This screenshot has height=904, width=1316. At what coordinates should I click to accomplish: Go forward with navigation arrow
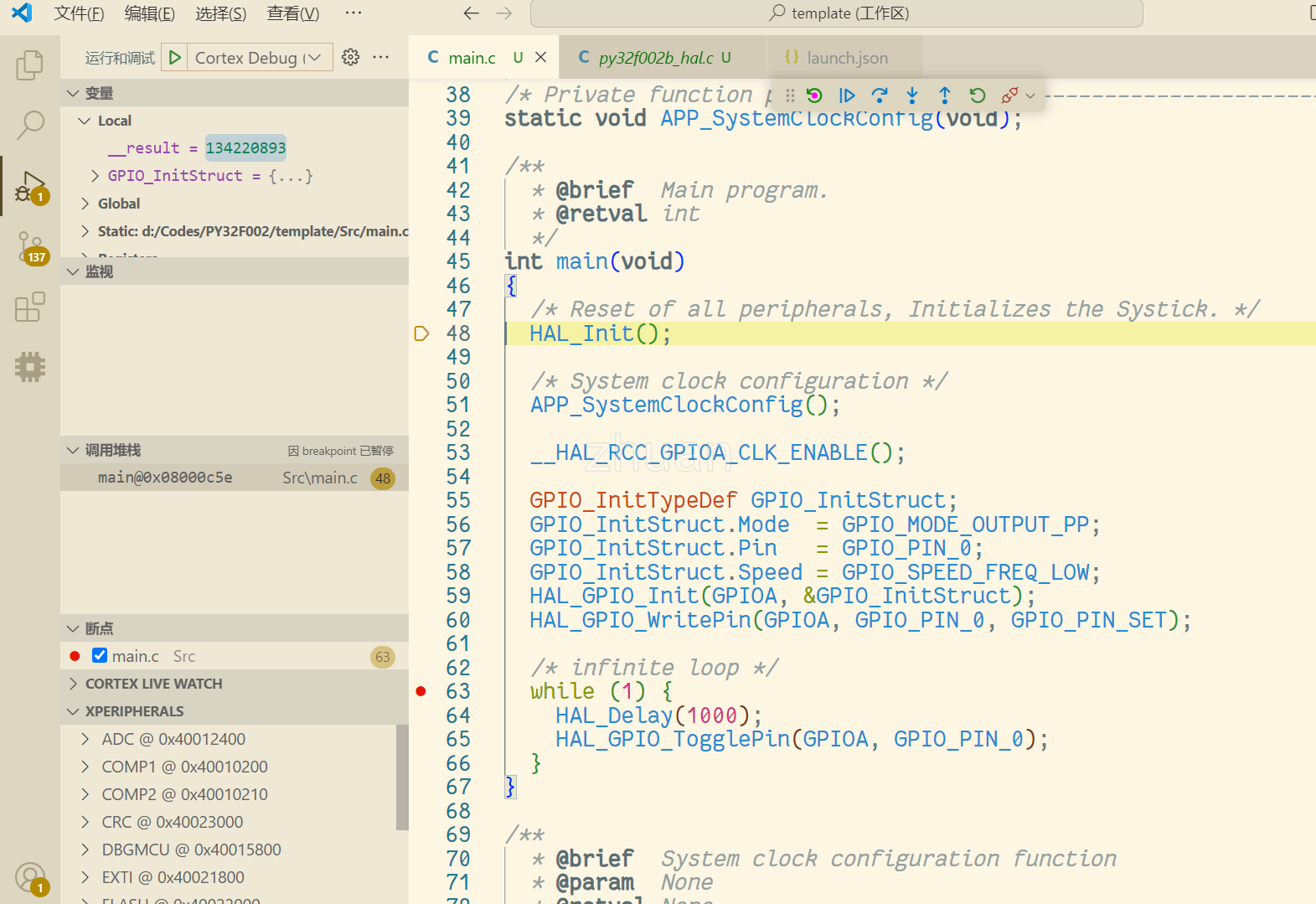[504, 13]
